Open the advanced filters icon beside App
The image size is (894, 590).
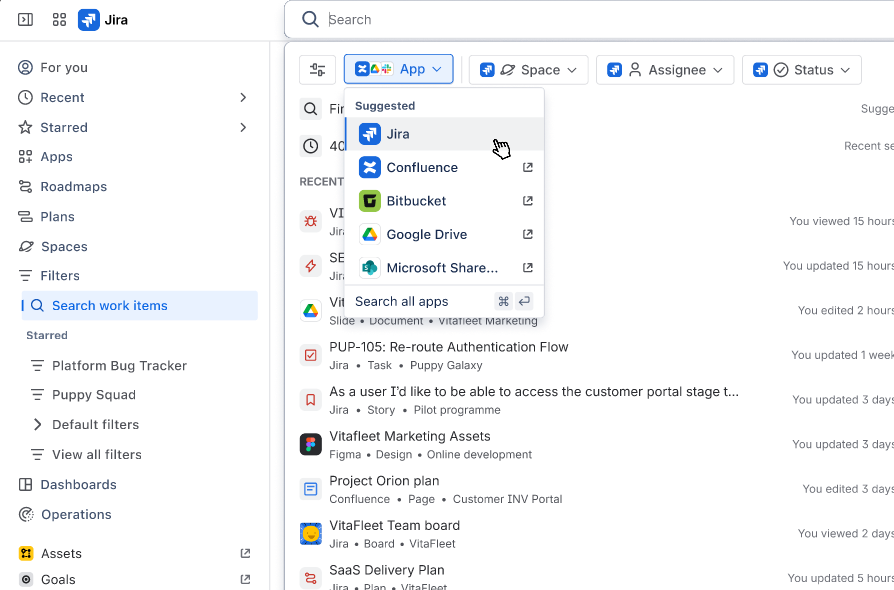[x=317, y=70]
